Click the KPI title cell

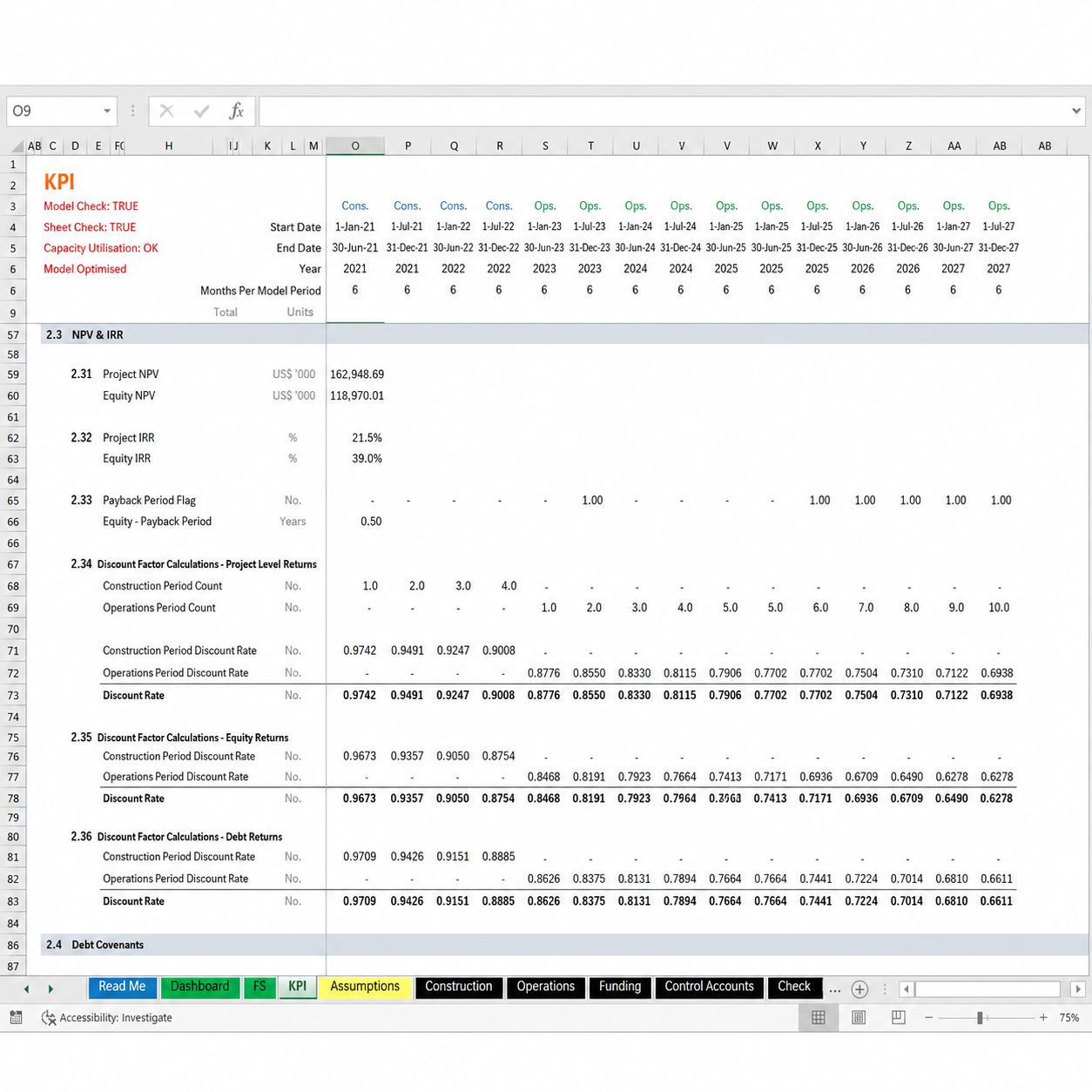[x=59, y=182]
